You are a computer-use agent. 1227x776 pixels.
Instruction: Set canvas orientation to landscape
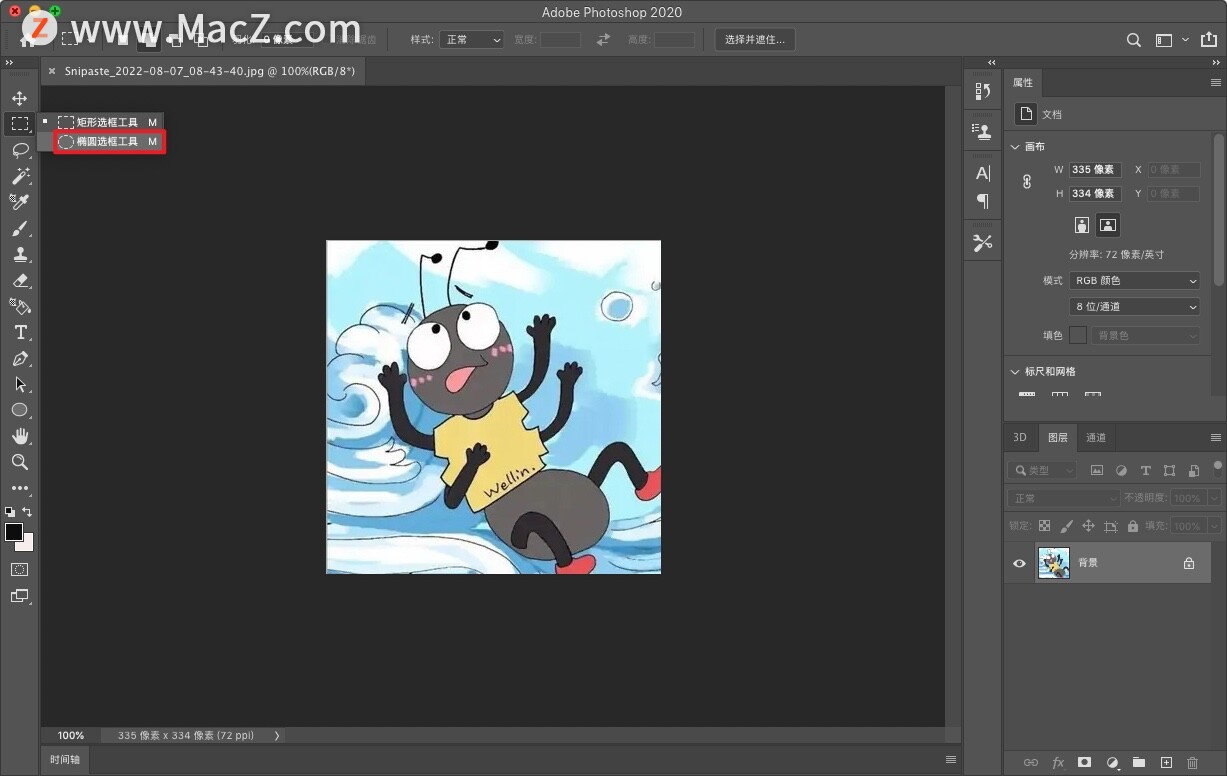coord(1107,225)
